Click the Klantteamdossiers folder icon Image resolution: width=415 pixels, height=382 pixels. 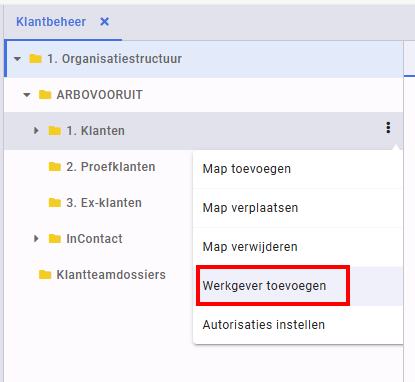point(45,275)
